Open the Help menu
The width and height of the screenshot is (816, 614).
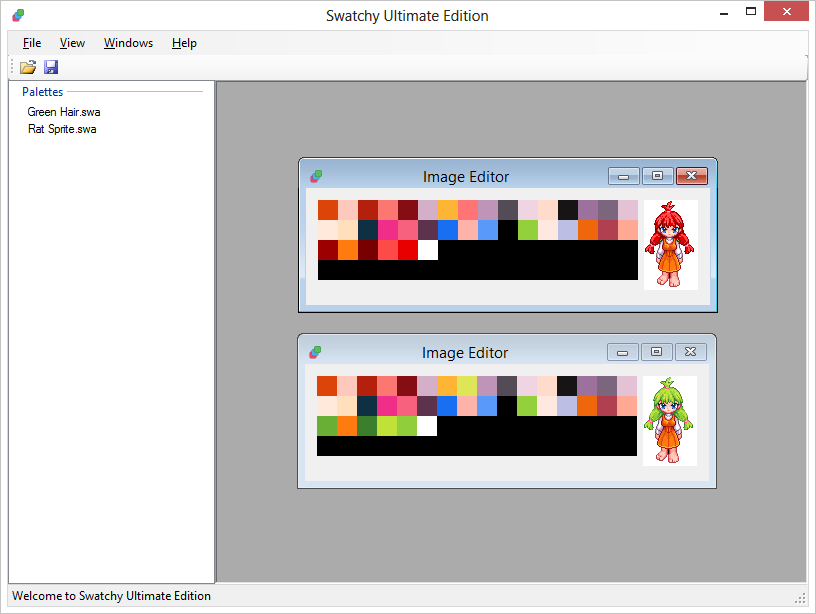point(184,43)
